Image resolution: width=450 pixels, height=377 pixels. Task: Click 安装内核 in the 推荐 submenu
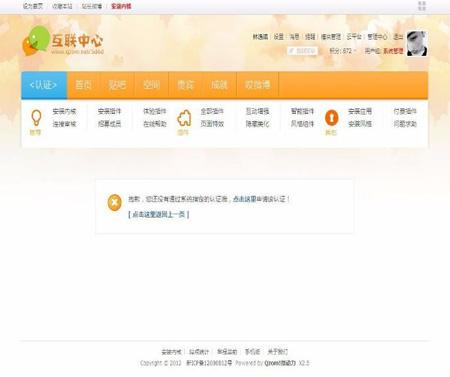(64, 111)
